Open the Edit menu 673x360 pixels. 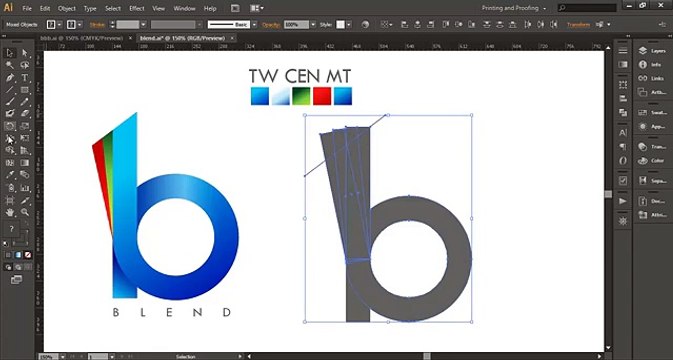click(45, 8)
